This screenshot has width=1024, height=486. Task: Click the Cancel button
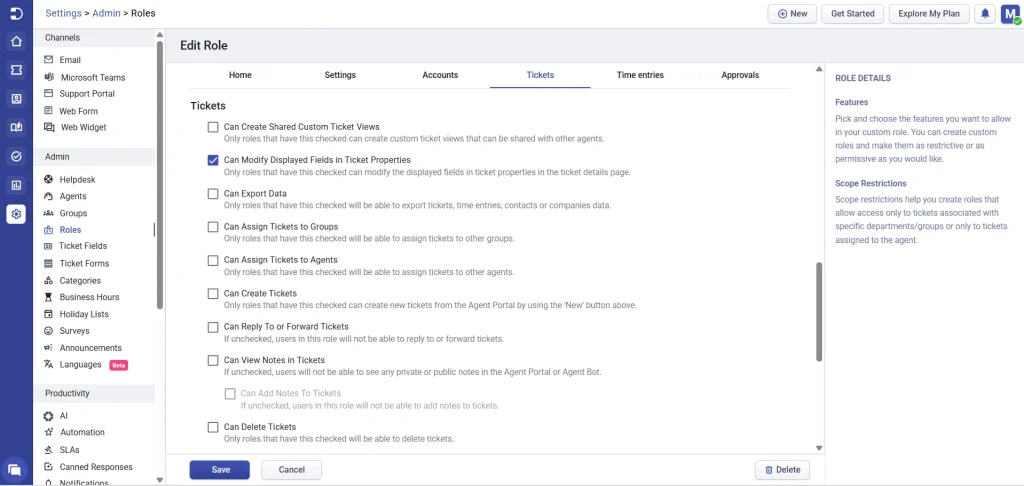[292, 470]
